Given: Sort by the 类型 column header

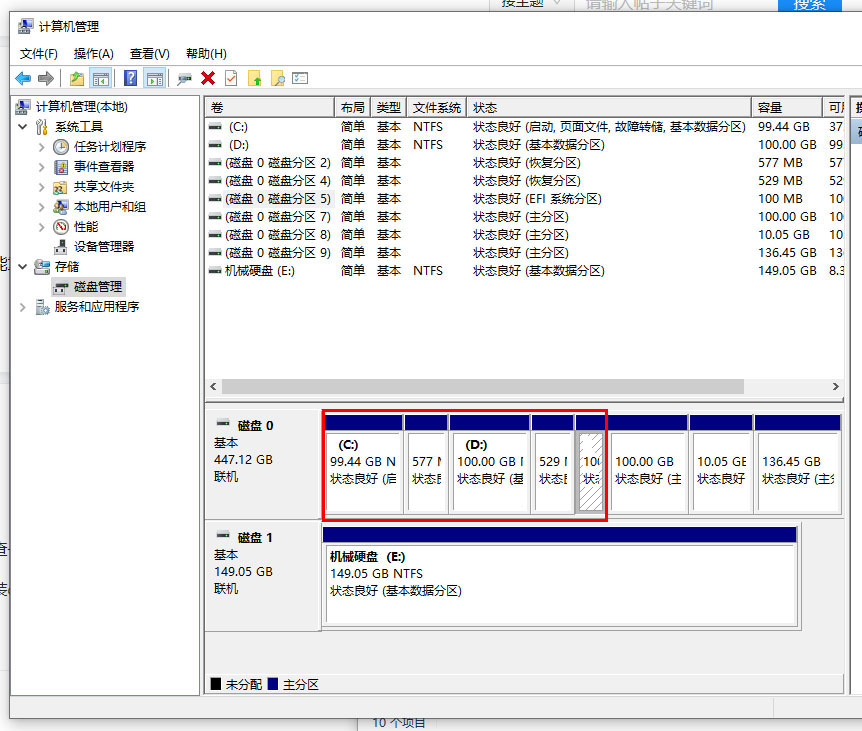Looking at the screenshot, I should coord(389,108).
